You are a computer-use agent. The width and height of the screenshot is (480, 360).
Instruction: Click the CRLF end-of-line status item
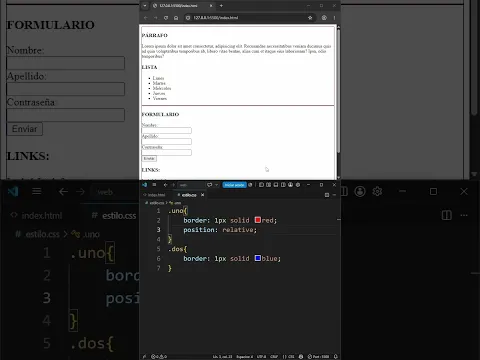tap(274, 357)
